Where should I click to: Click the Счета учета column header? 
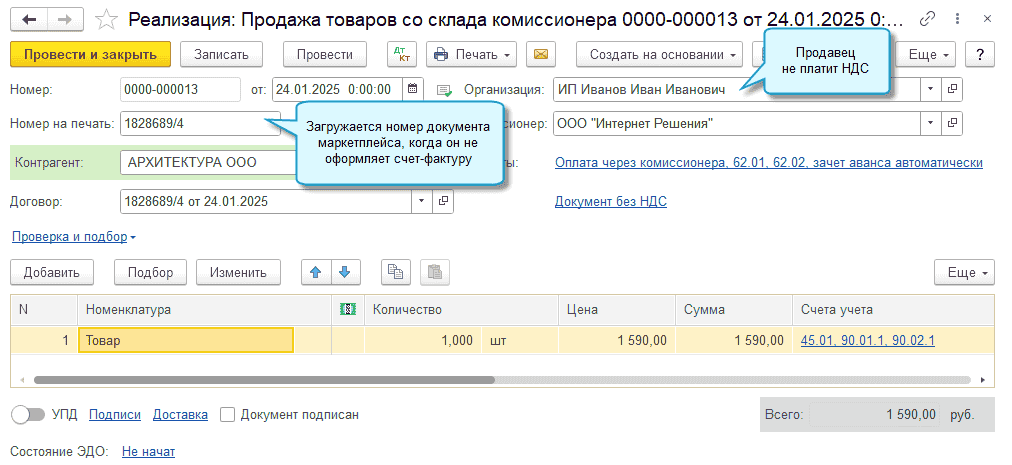click(x=893, y=309)
